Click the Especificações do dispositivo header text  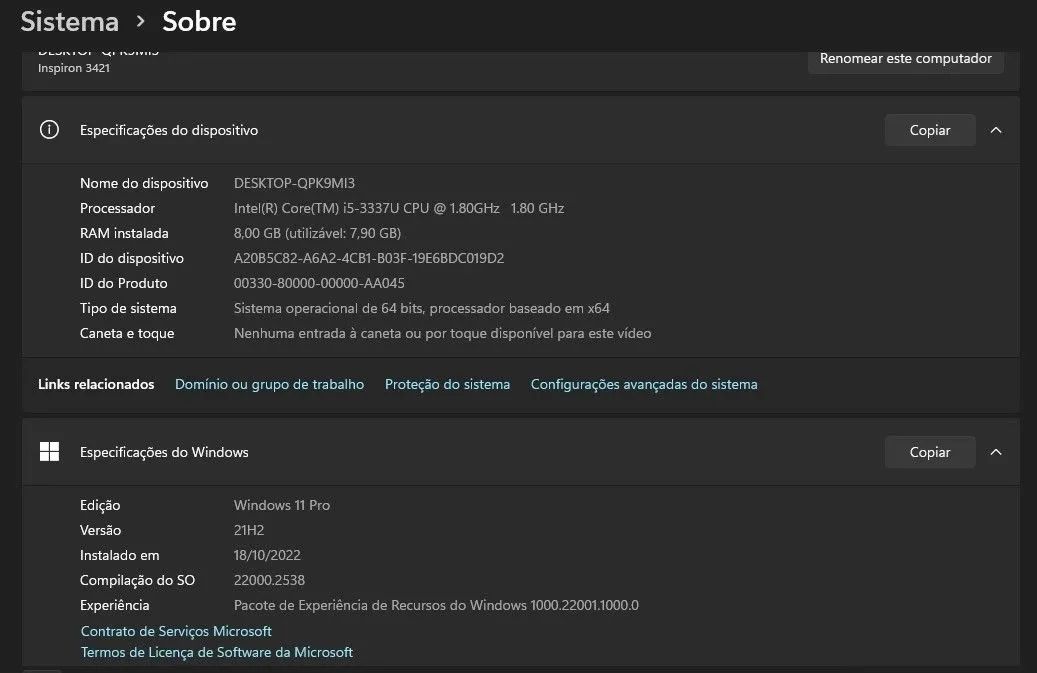[x=169, y=130]
